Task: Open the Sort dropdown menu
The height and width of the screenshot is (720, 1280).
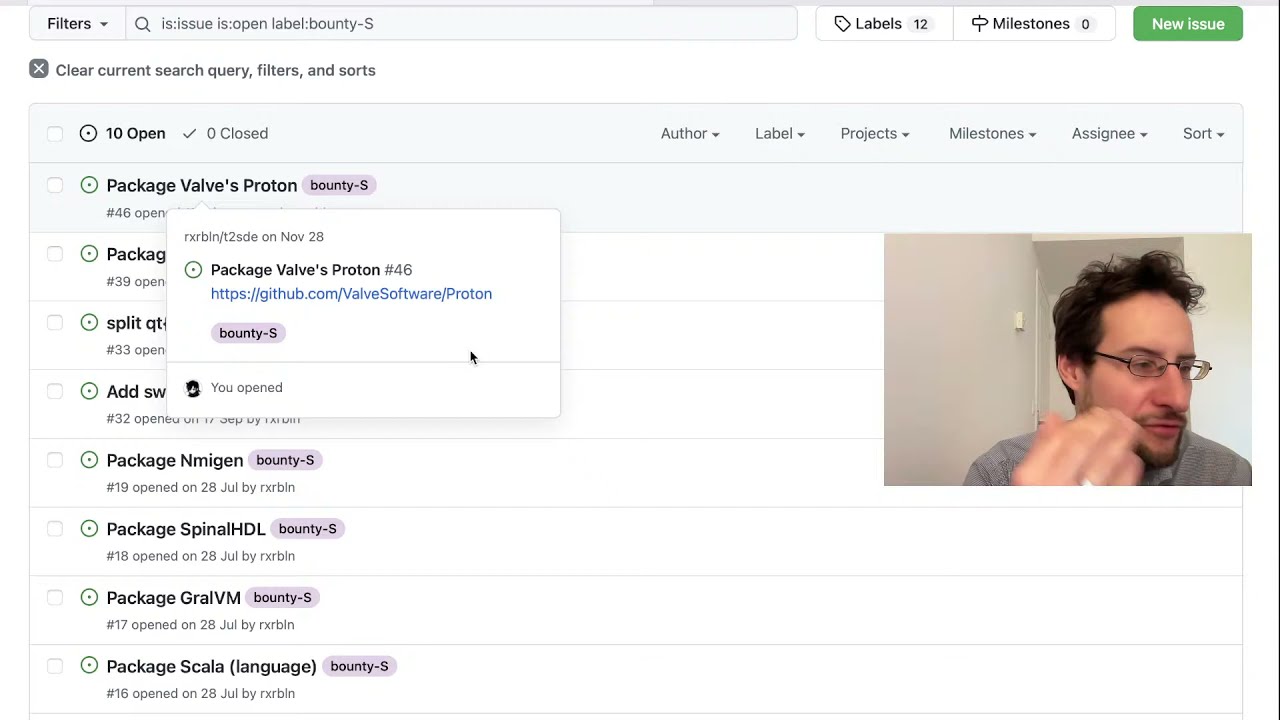Action: pyautogui.click(x=1203, y=134)
